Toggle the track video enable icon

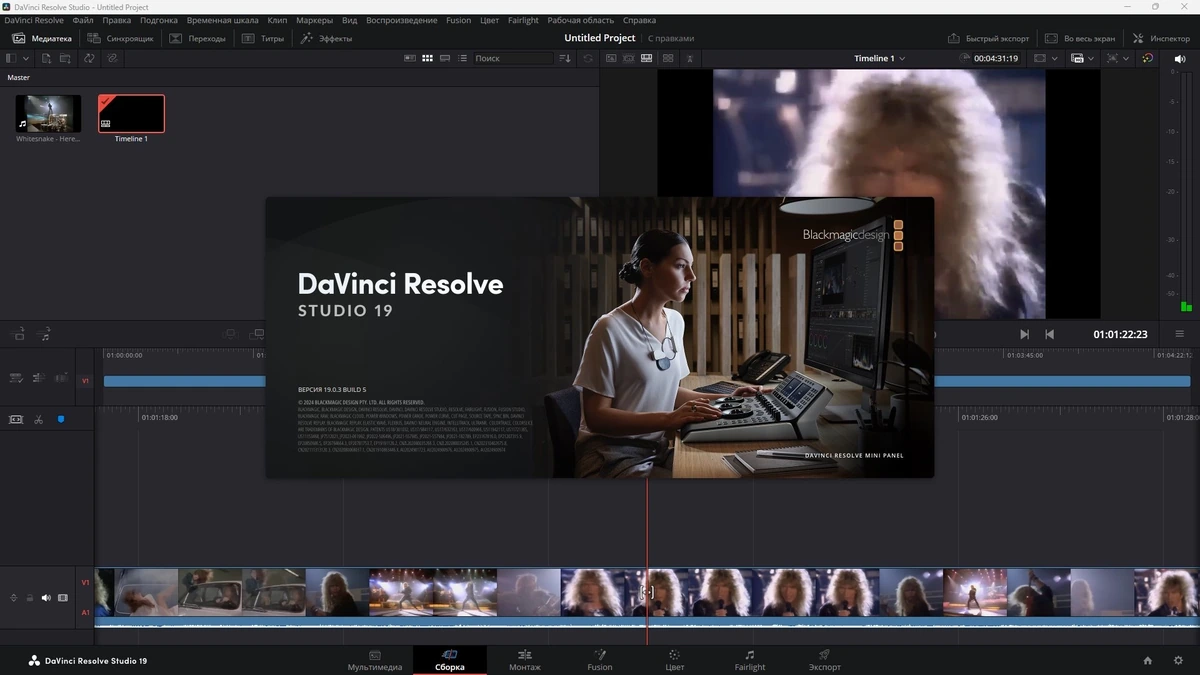[x=63, y=598]
